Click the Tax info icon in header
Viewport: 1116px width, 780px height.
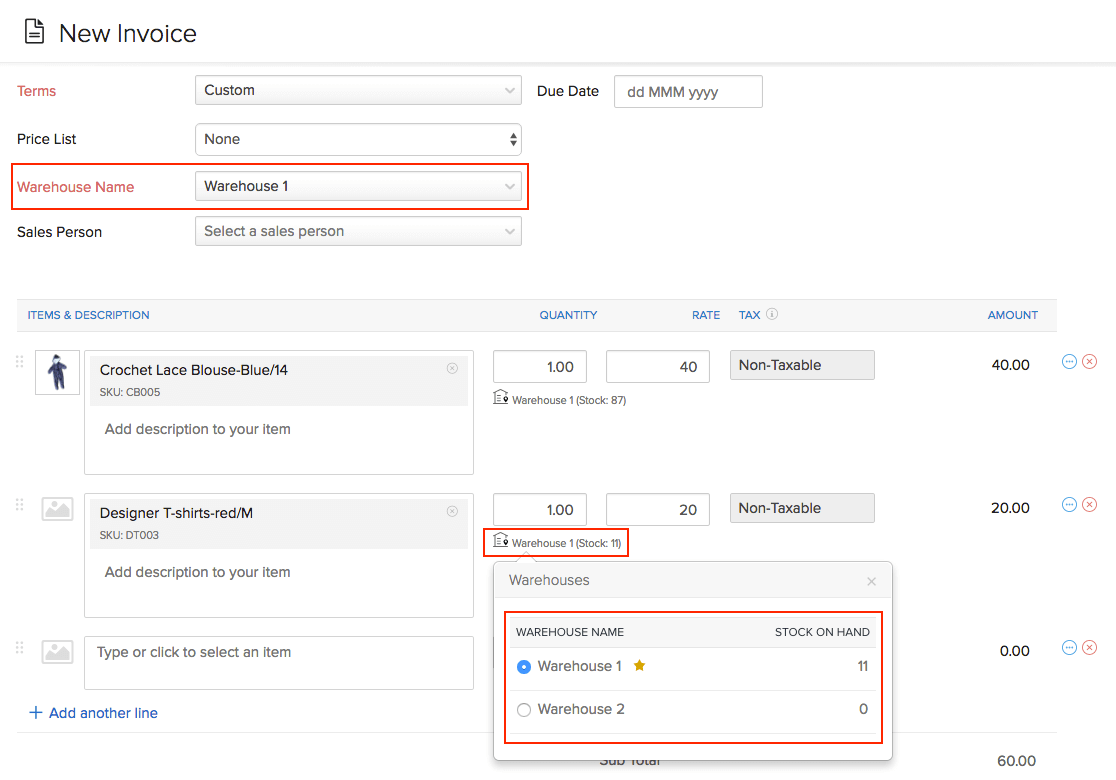coord(772,314)
